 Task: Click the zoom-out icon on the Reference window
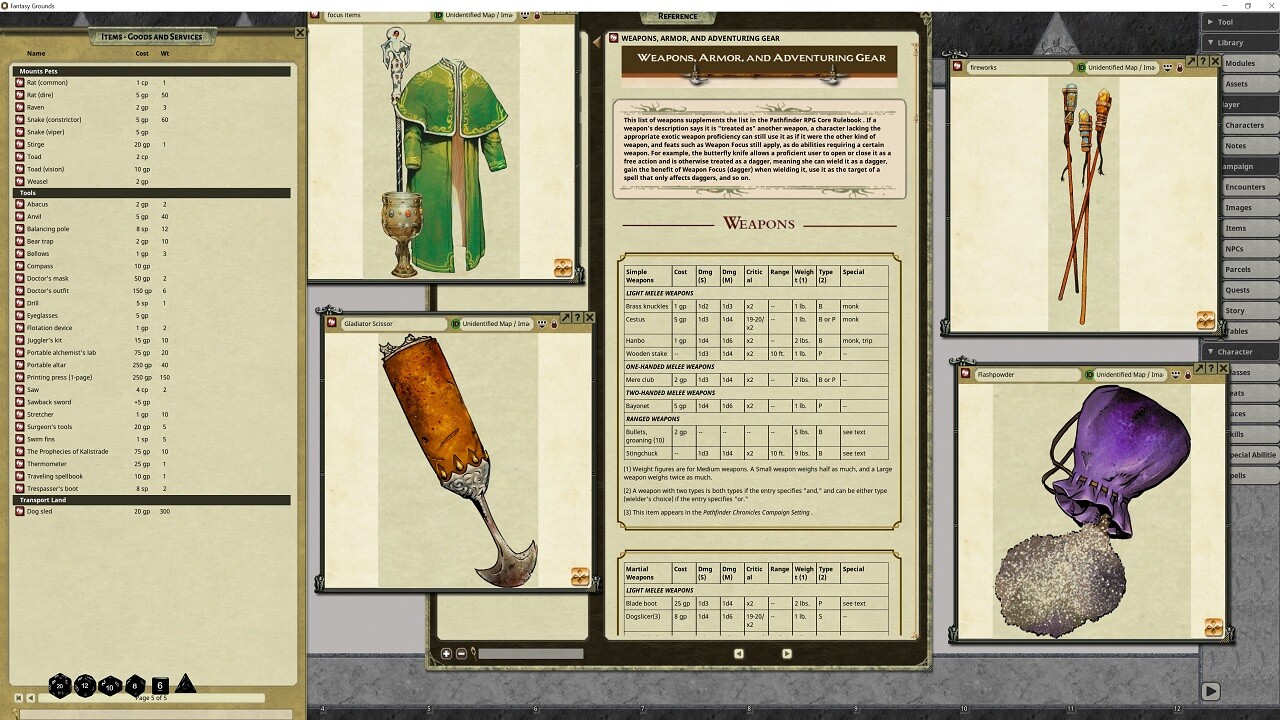point(460,655)
